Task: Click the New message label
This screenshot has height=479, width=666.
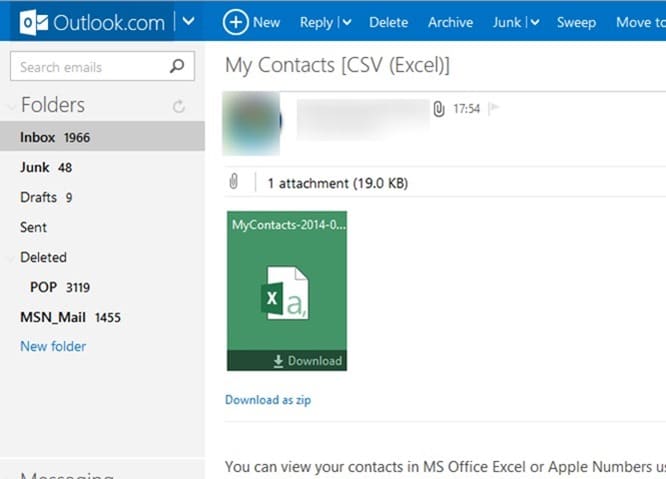Action: (x=266, y=22)
